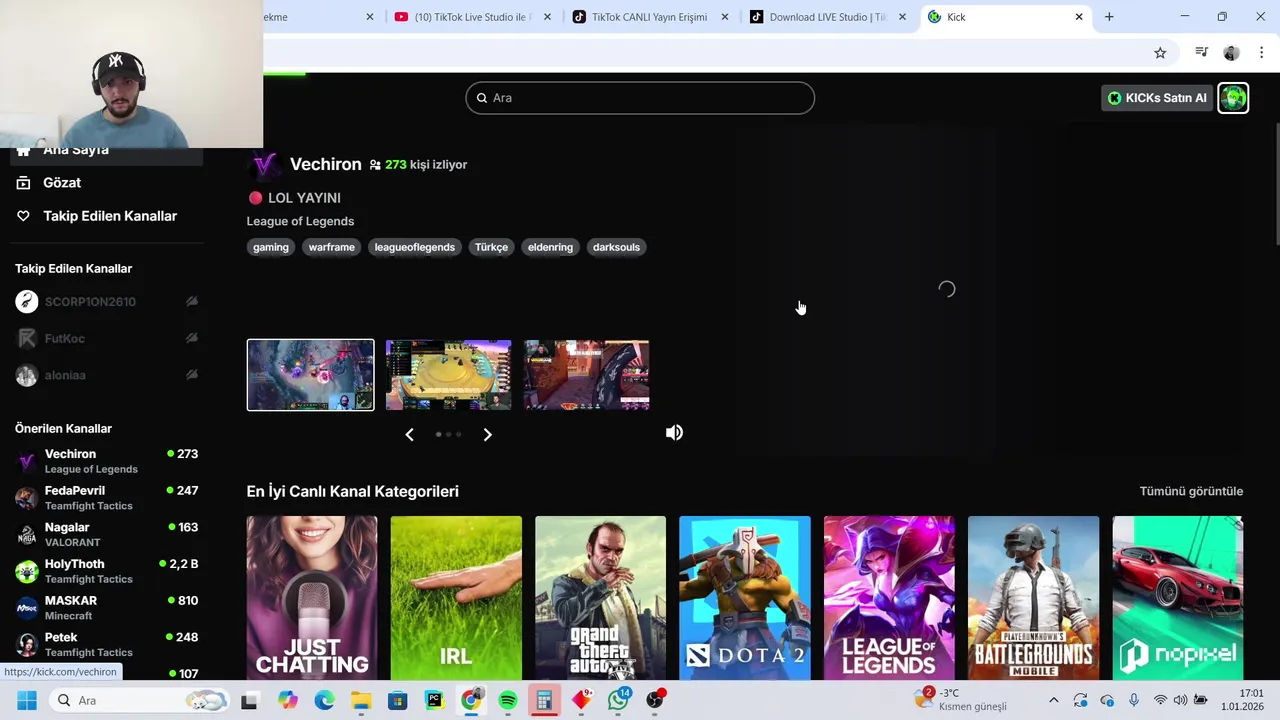Open Windows Start menu
1280x720 pixels.
(27, 701)
